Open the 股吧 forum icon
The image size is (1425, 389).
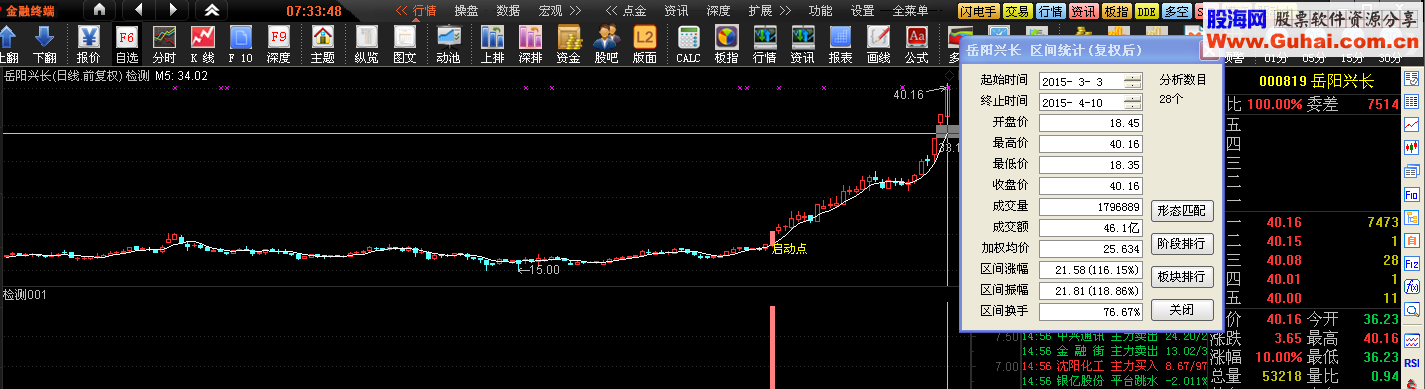(606, 38)
